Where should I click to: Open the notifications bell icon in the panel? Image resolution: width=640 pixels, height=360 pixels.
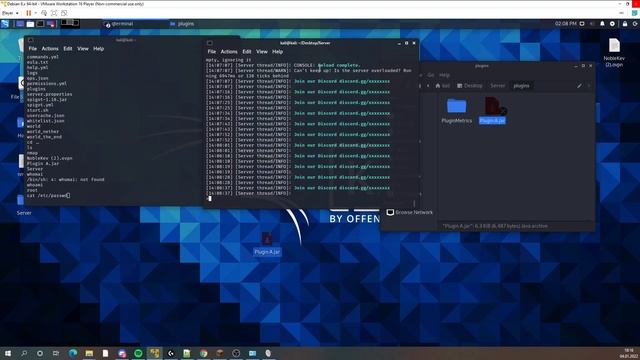click(x=602, y=24)
